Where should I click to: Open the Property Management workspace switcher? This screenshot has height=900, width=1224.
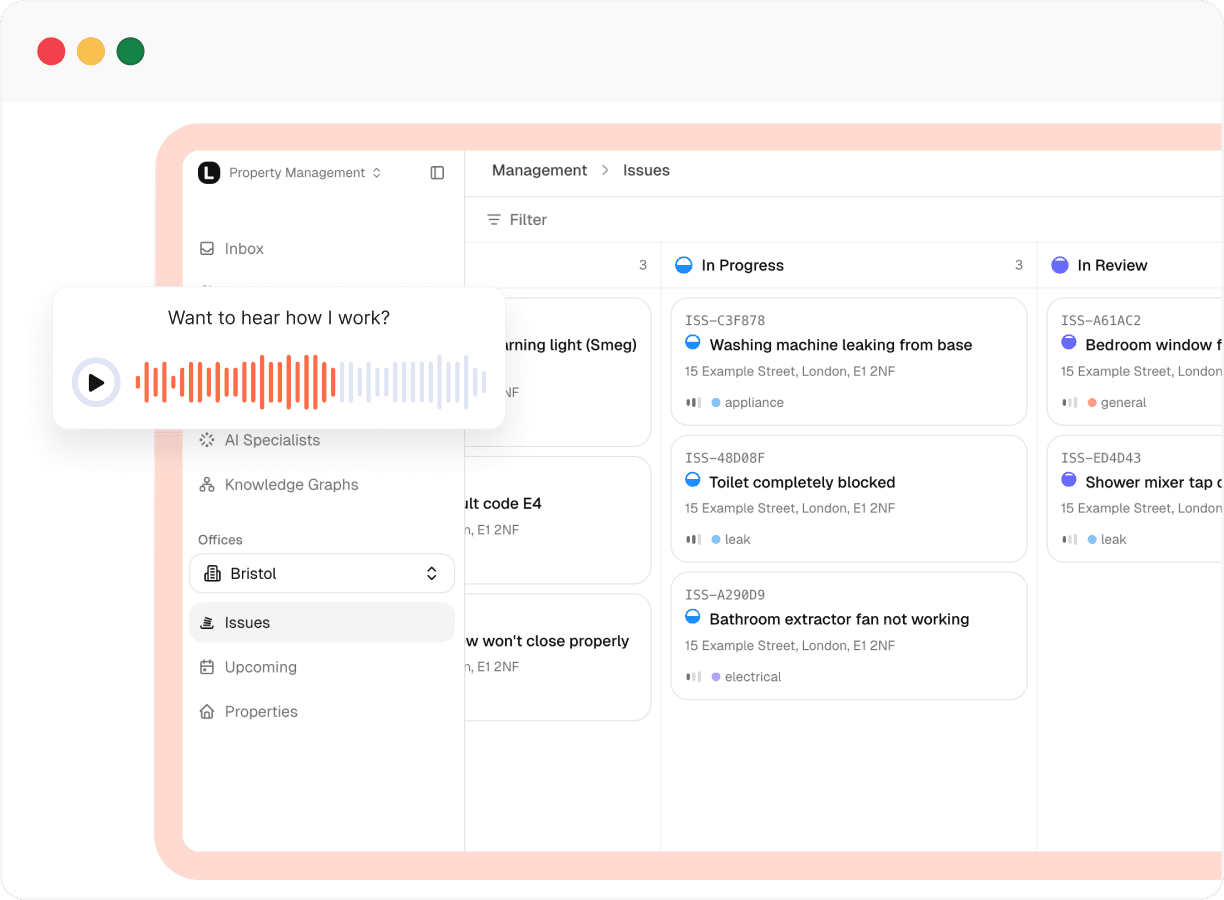click(x=304, y=173)
